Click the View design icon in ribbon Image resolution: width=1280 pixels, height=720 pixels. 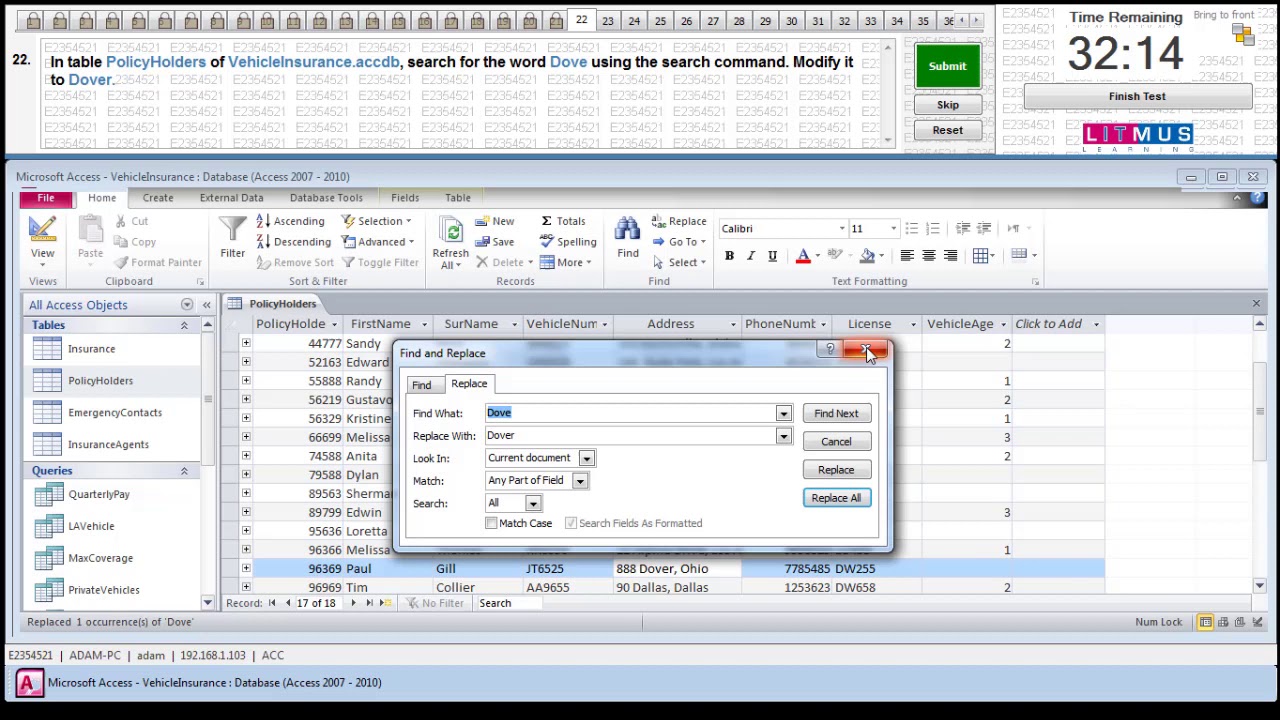42,231
